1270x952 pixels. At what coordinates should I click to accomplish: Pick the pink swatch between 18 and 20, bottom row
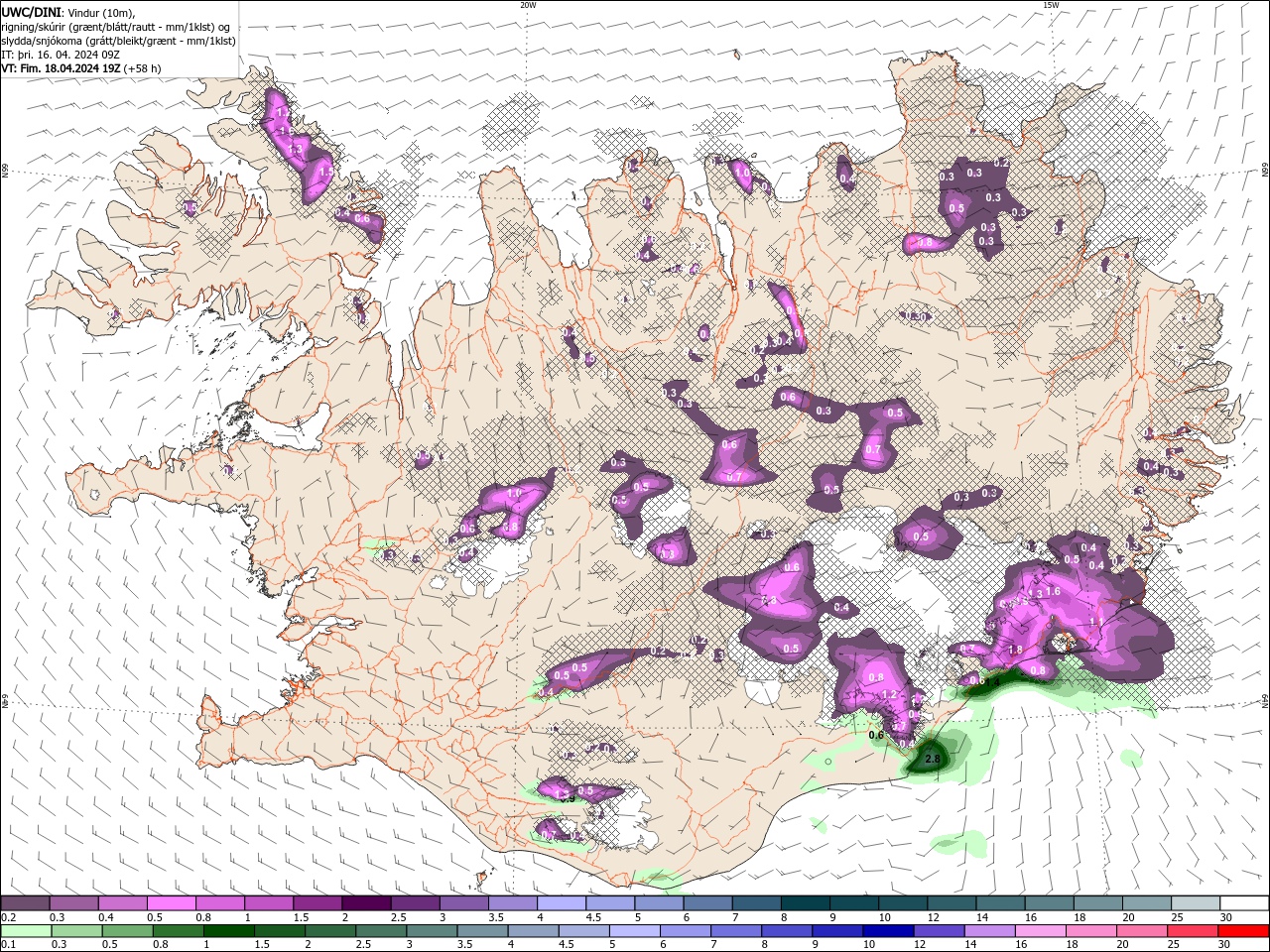pyautogui.click(x=1089, y=931)
